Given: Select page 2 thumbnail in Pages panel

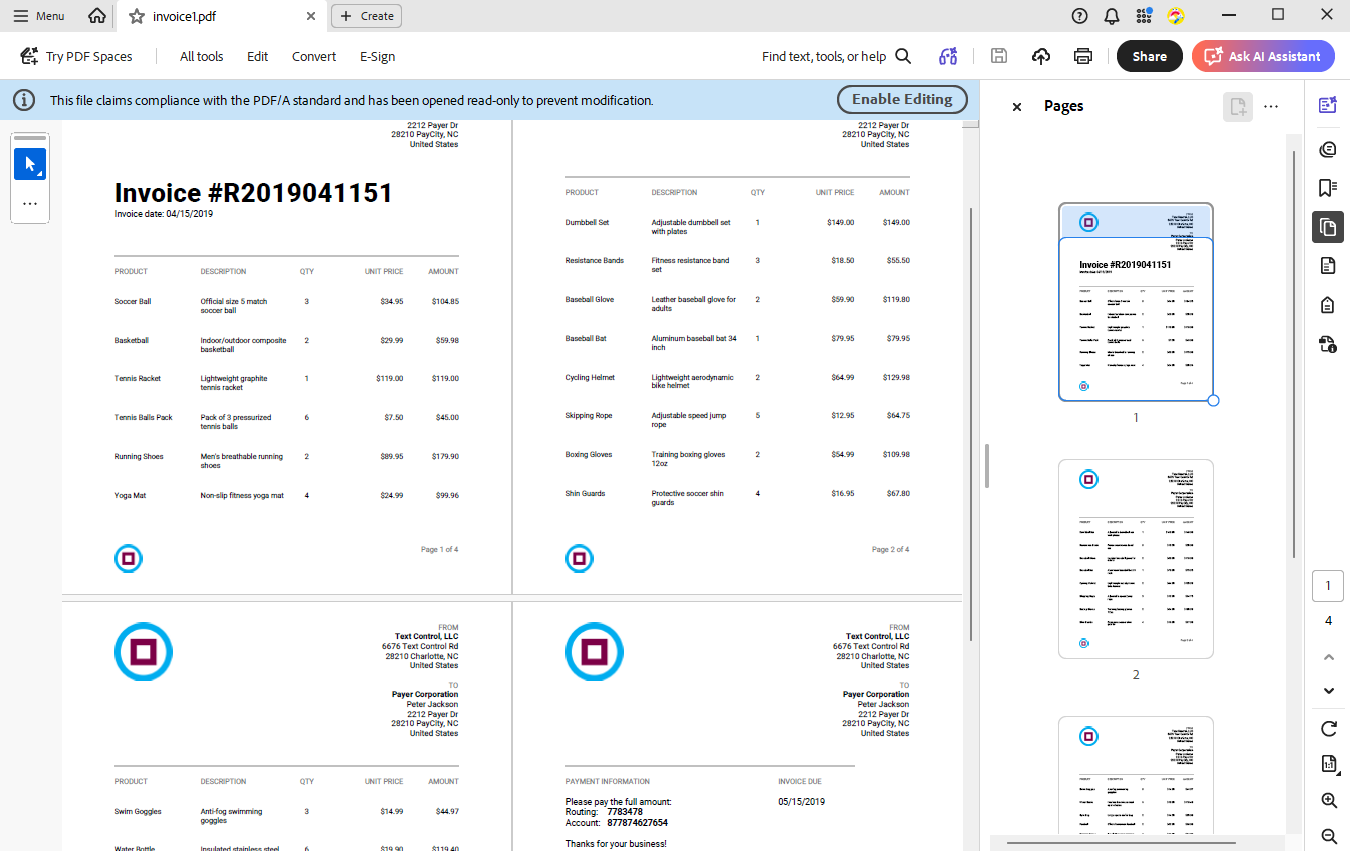Looking at the screenshot, I should point(1135,558).
